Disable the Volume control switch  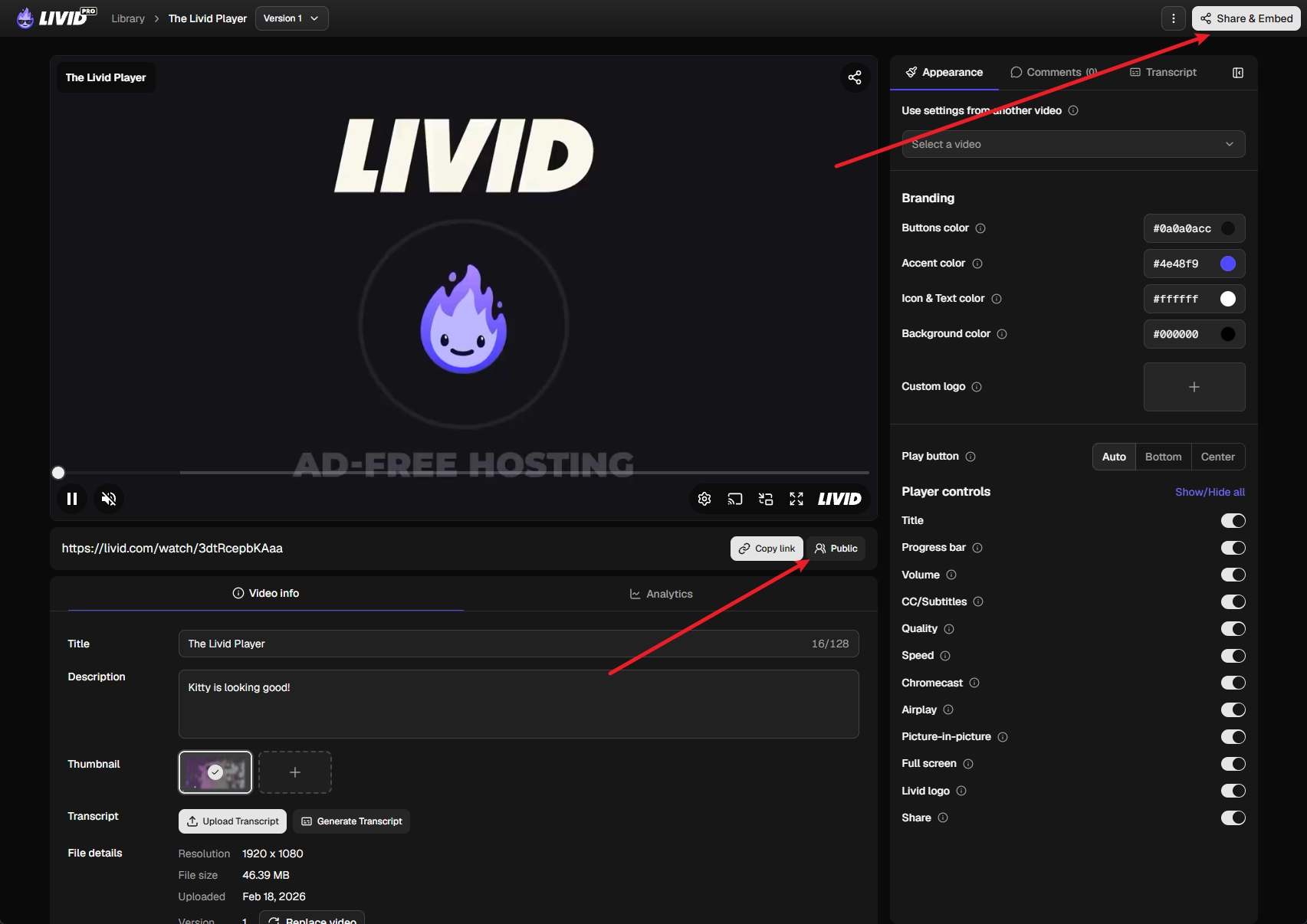click(x=1233, y=575)
